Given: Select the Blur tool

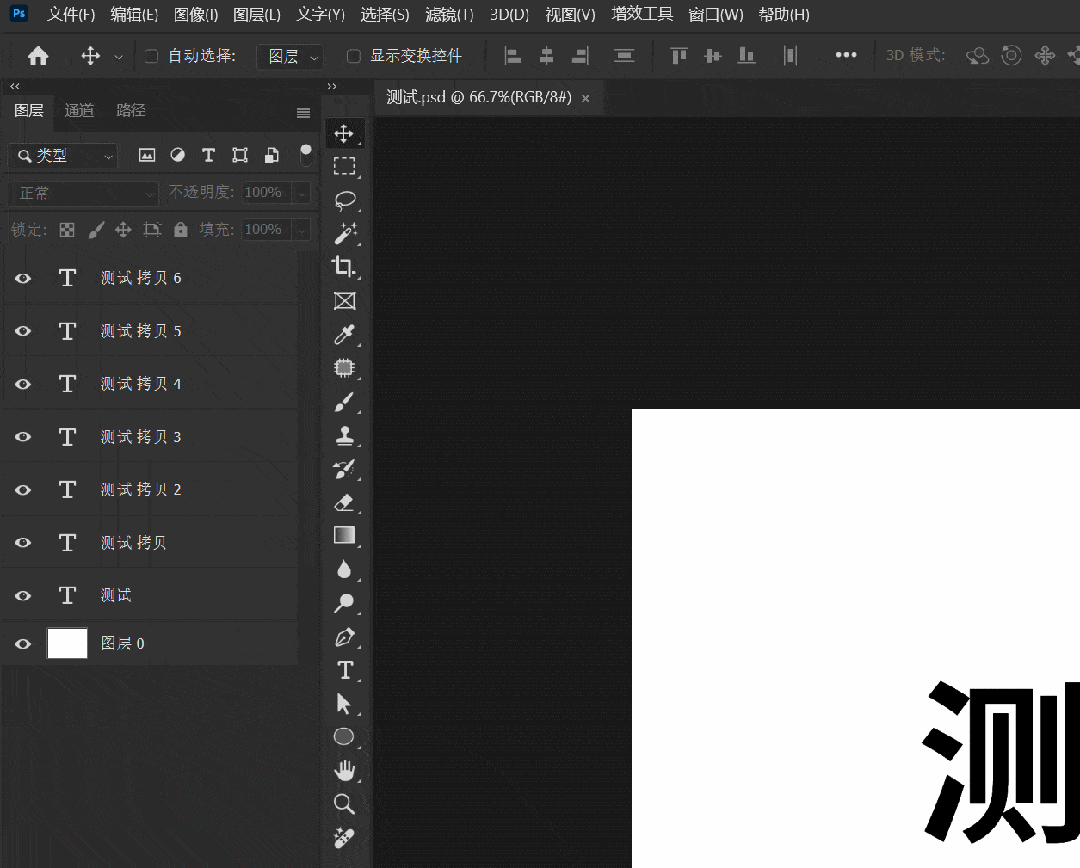Looking at the screenshot, I should click(x=344, y=570).
